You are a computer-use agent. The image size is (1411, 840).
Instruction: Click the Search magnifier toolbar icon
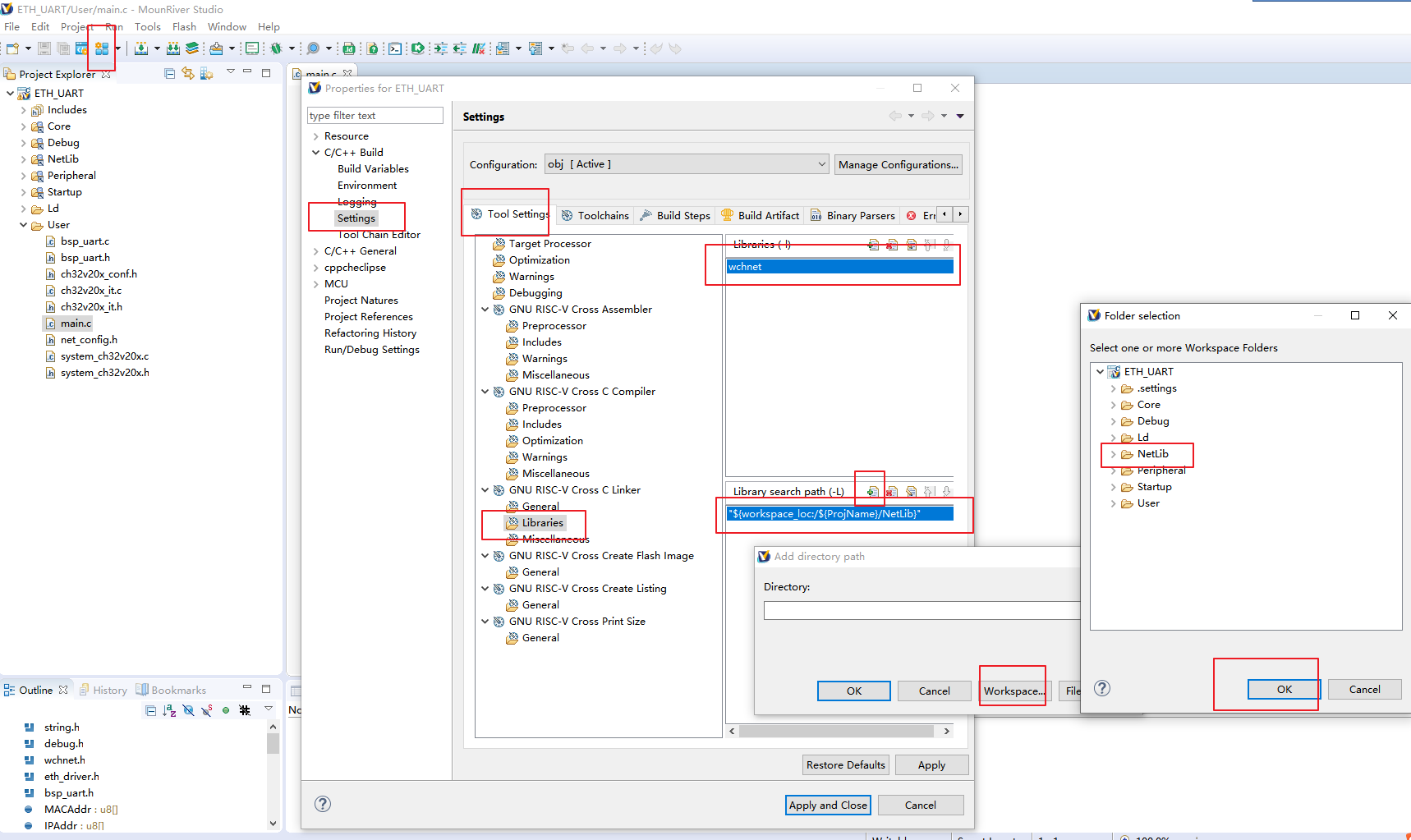tap(313, 48)
